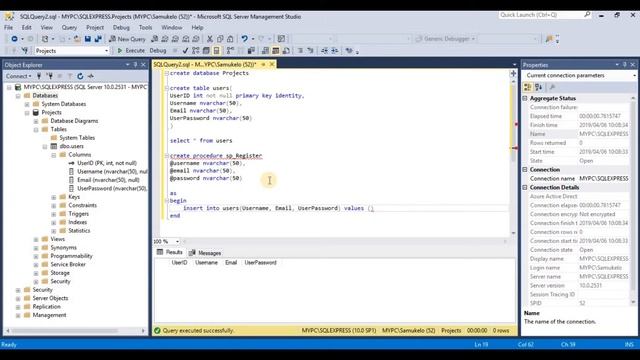Open the Window menu
640x360 pixels.
172,27
